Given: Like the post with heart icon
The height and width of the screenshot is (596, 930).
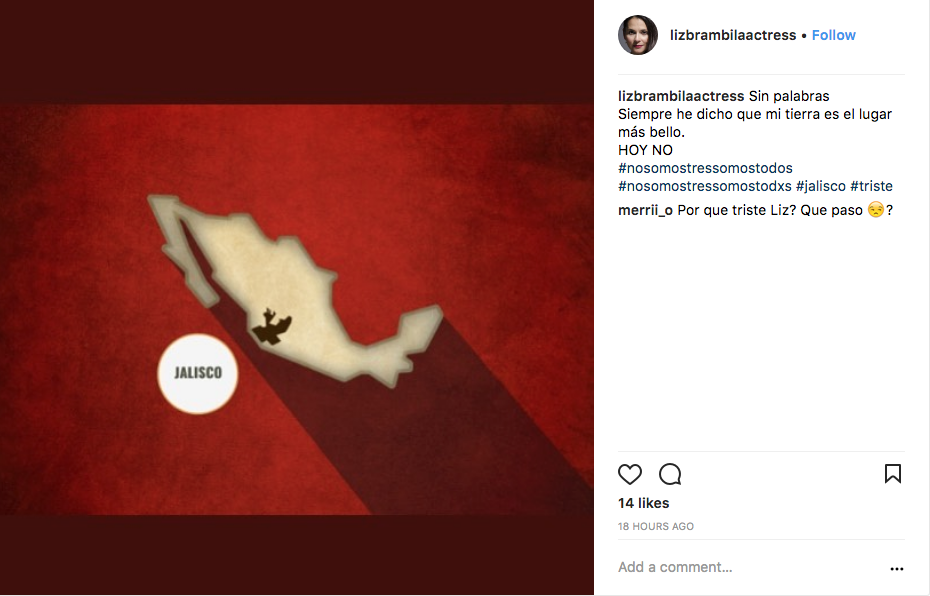Looking at the screenshot, I should tap(629, 474).
